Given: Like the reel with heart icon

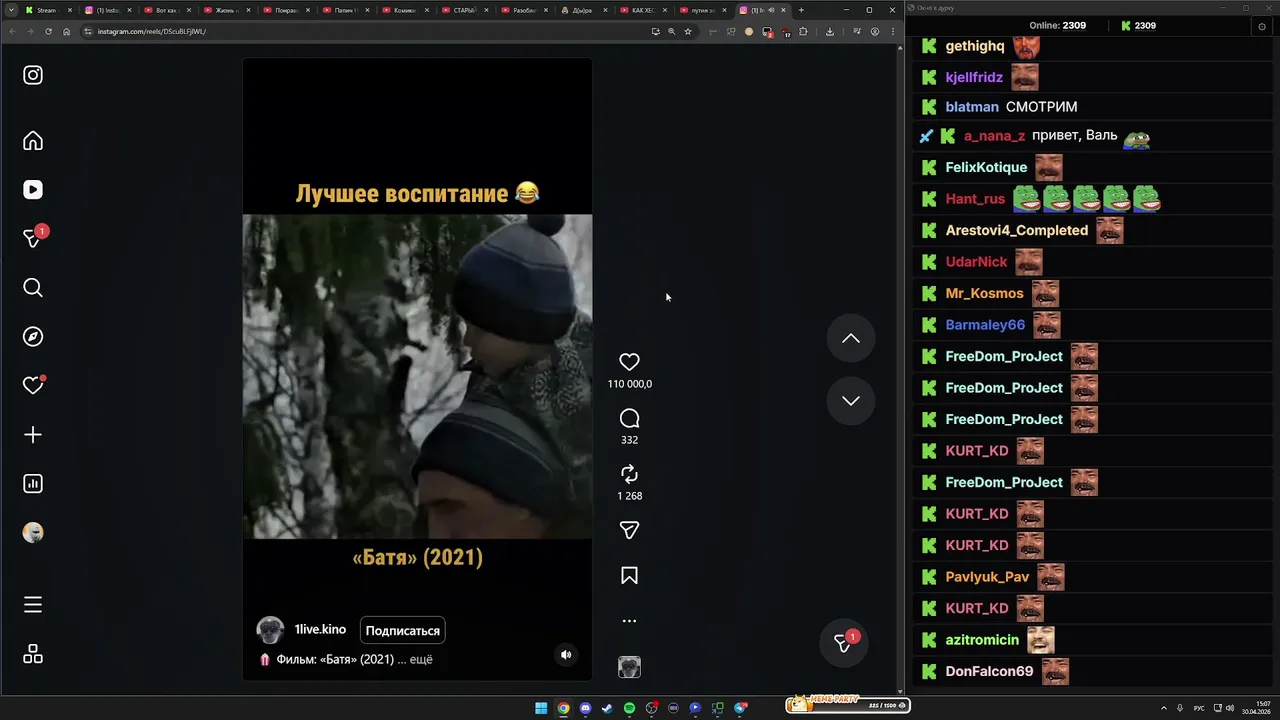Looking at the screenshot, I should [629, 362].
